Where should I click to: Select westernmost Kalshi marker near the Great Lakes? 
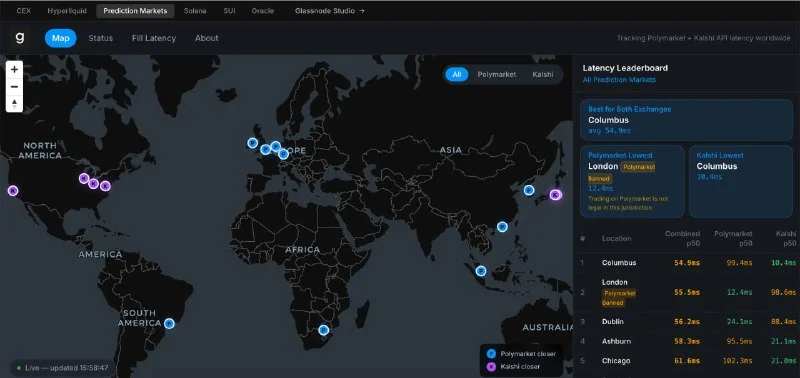84,178
